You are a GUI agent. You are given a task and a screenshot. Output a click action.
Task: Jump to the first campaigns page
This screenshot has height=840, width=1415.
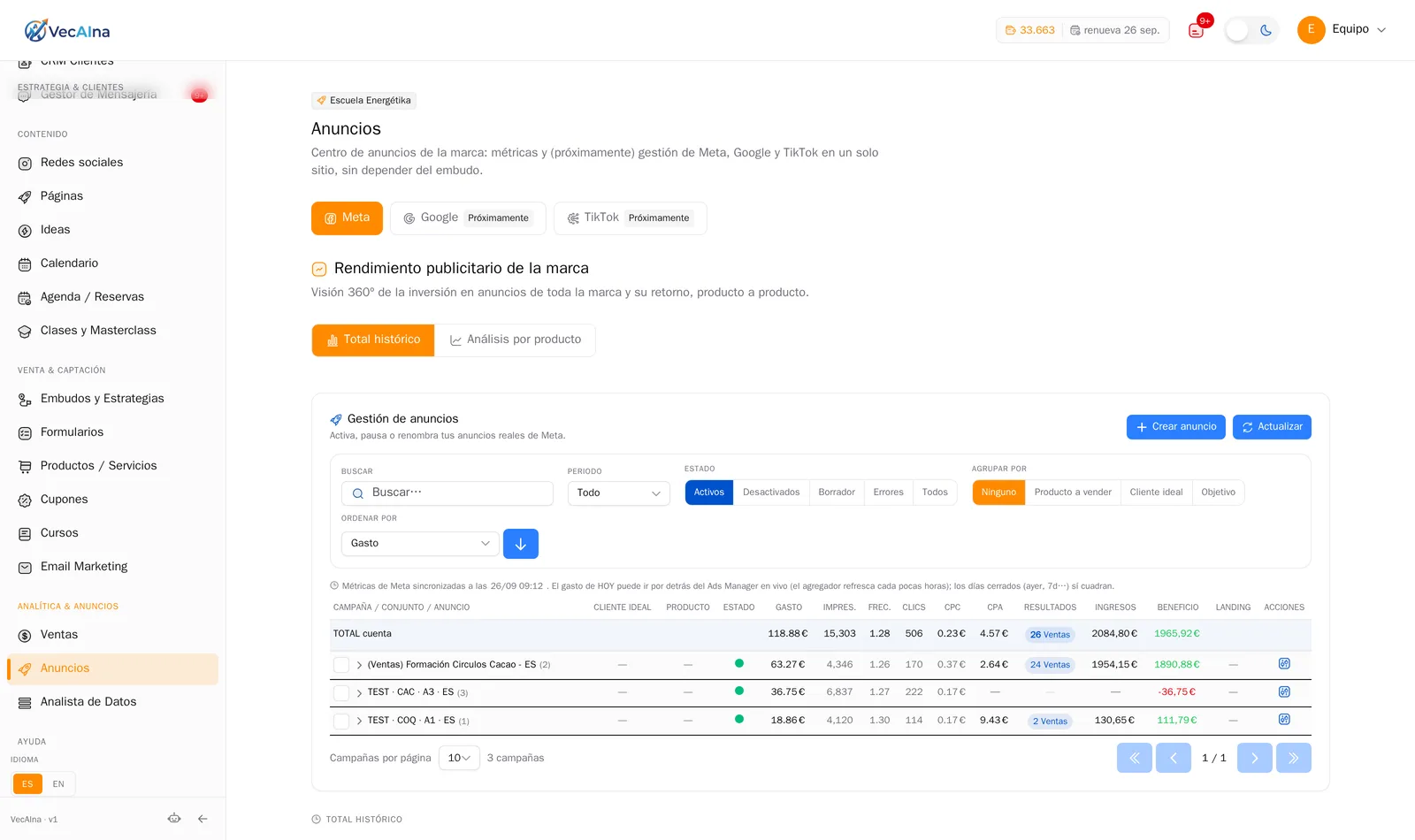tap(1135, 758)
